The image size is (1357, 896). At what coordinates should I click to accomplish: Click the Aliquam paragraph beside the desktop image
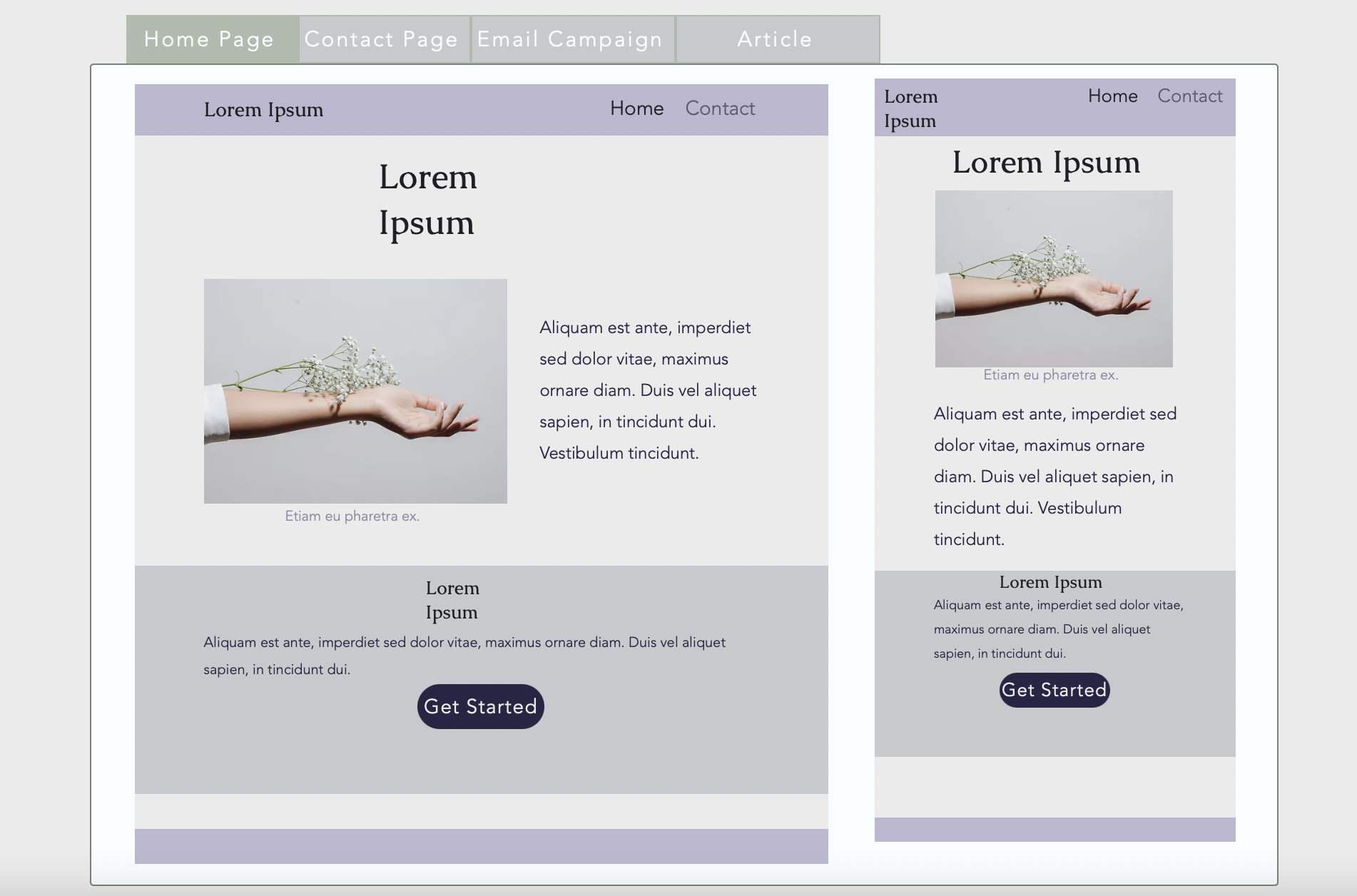click(644, 390)
